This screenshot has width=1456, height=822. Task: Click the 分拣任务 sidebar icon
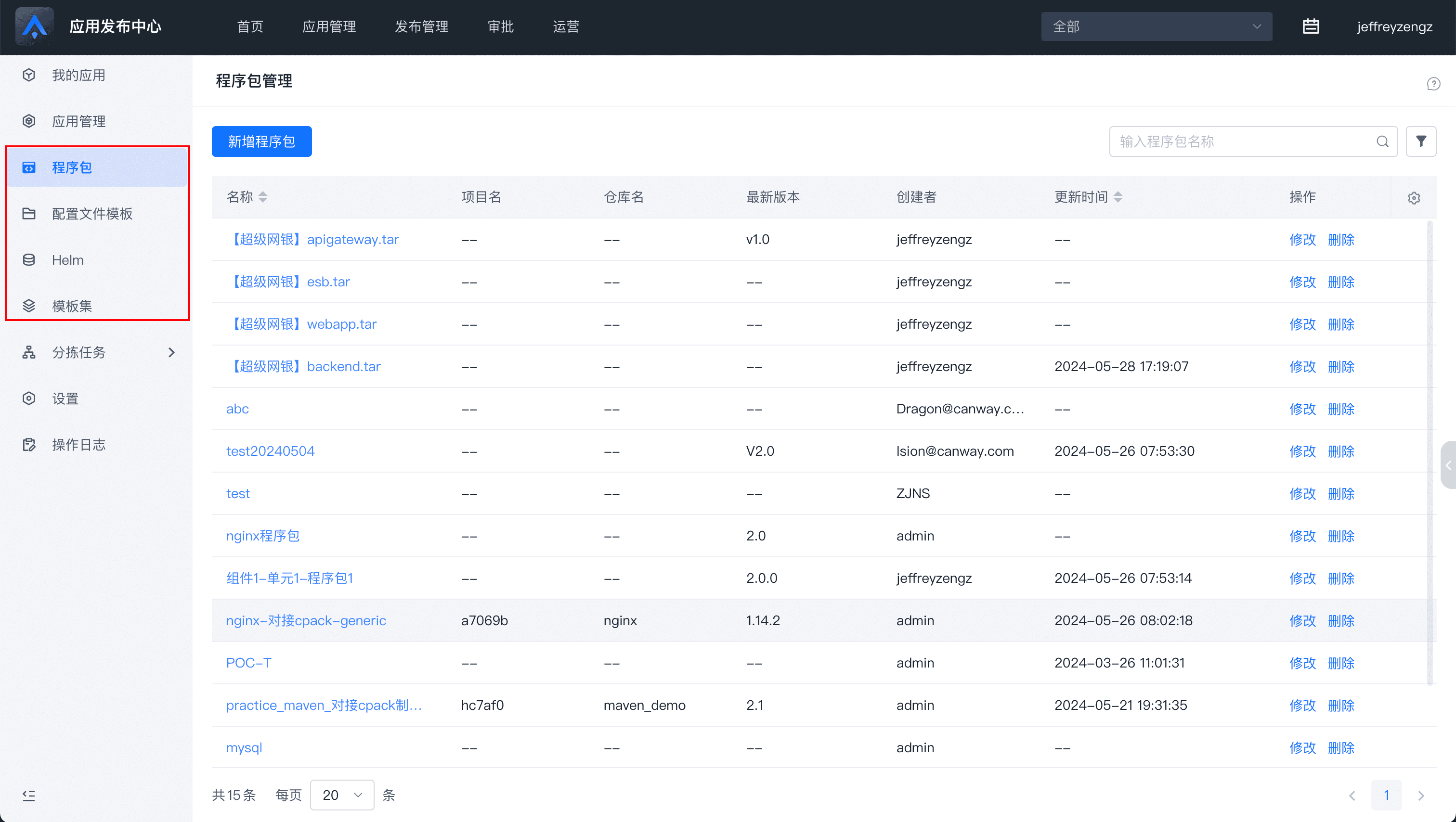point(30,352)
